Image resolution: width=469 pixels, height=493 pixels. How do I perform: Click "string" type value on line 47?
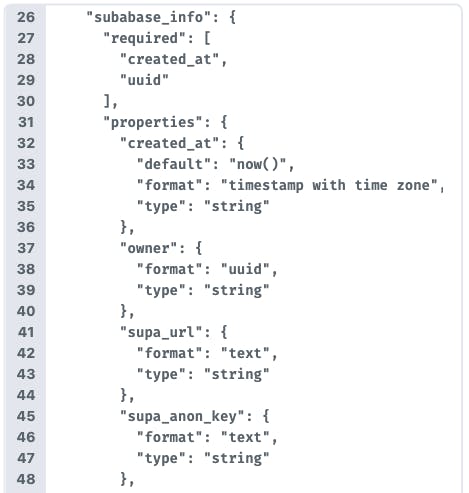[237, 458]
